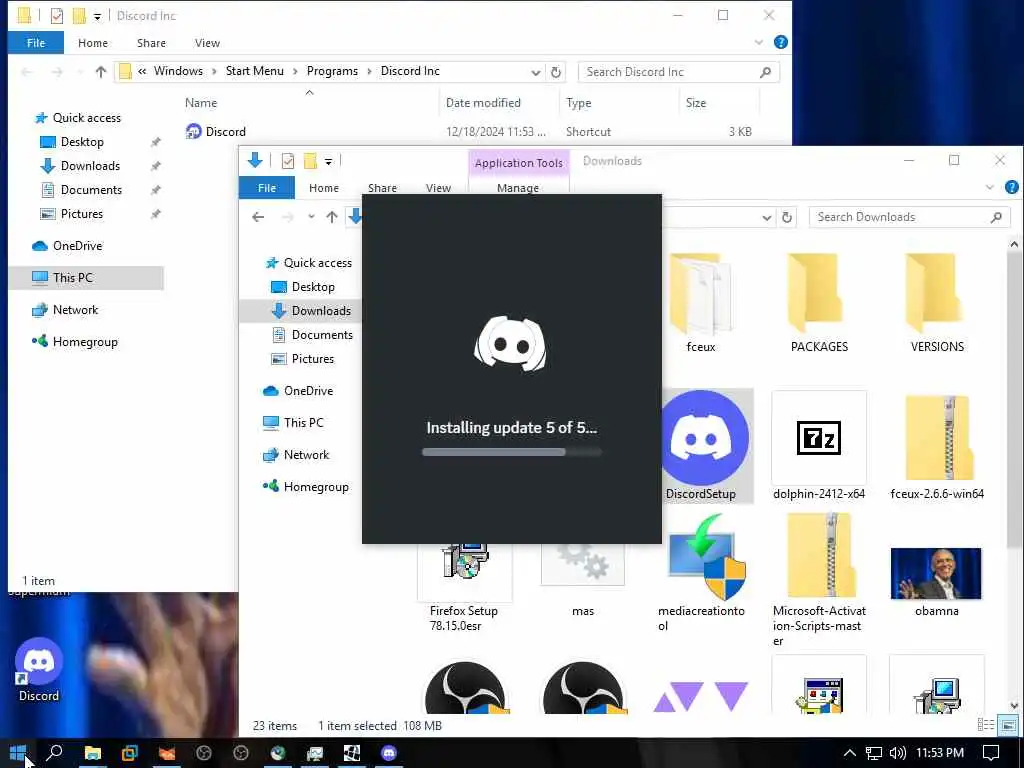Select Network in Downloads window sidebar

pyautogui.click(x=296, y=455)
